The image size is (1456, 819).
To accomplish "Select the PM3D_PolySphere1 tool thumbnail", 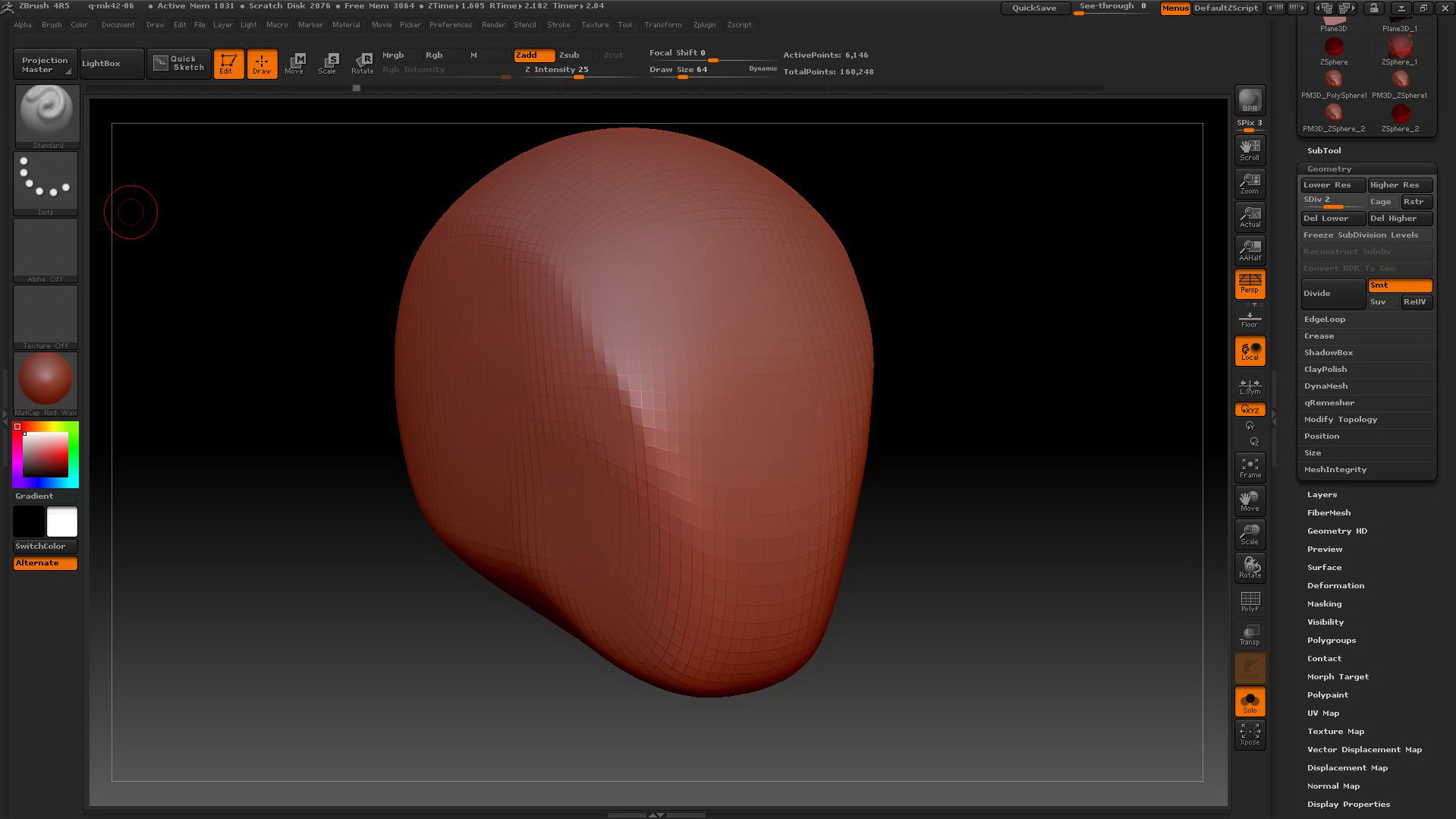I will point(1333,85).
